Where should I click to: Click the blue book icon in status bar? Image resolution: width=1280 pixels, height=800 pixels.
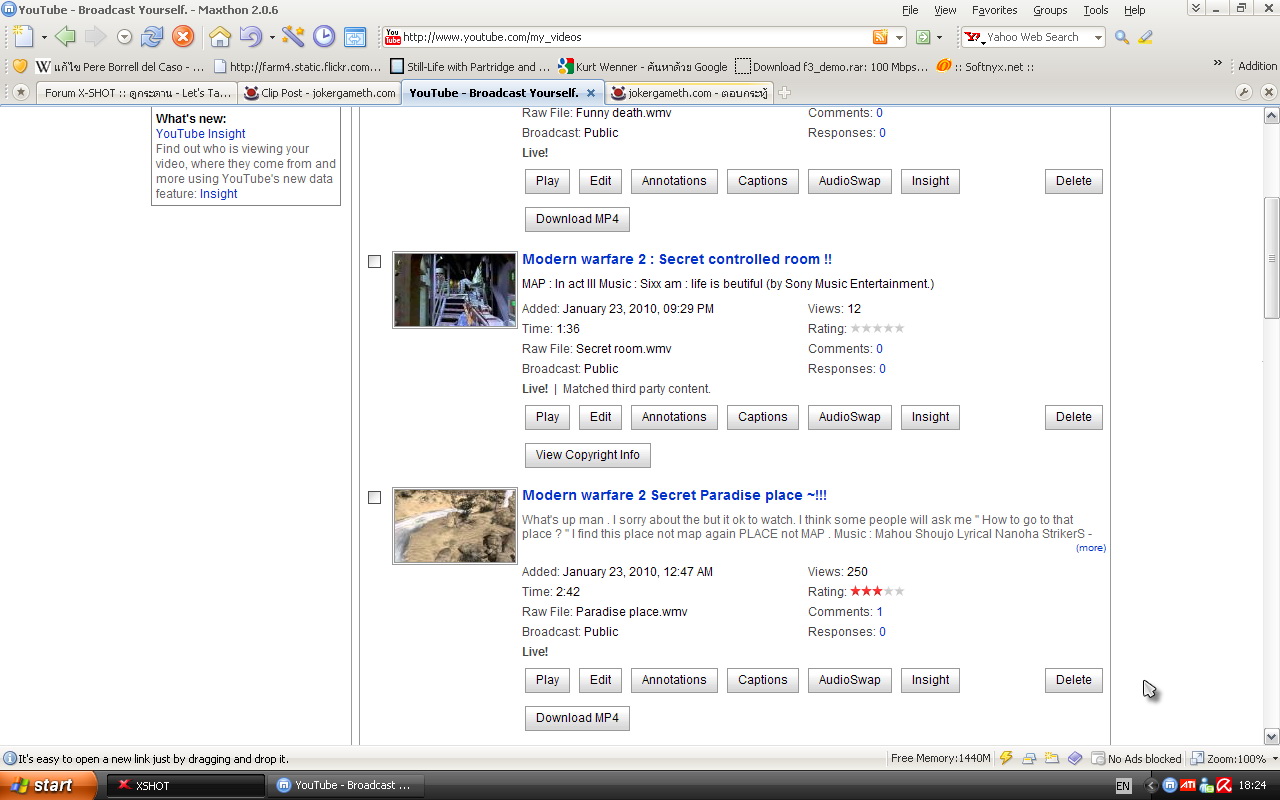point(1075,758)
